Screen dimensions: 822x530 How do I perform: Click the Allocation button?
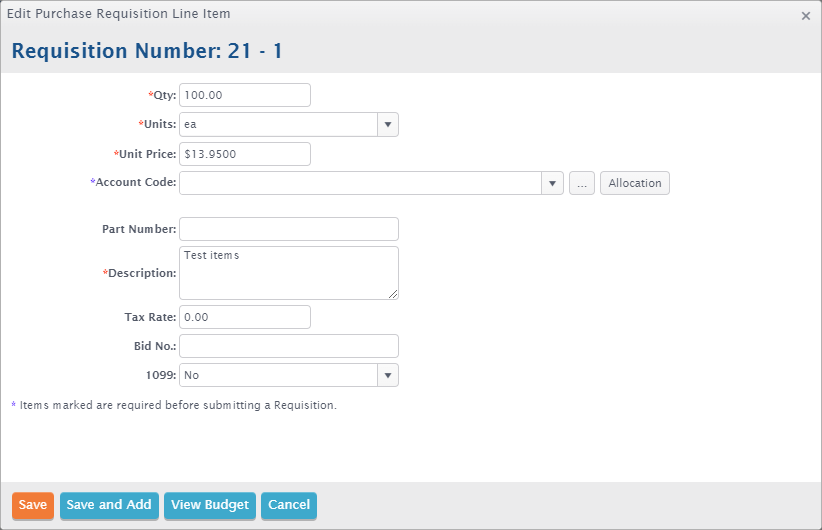tap(635, 183)
